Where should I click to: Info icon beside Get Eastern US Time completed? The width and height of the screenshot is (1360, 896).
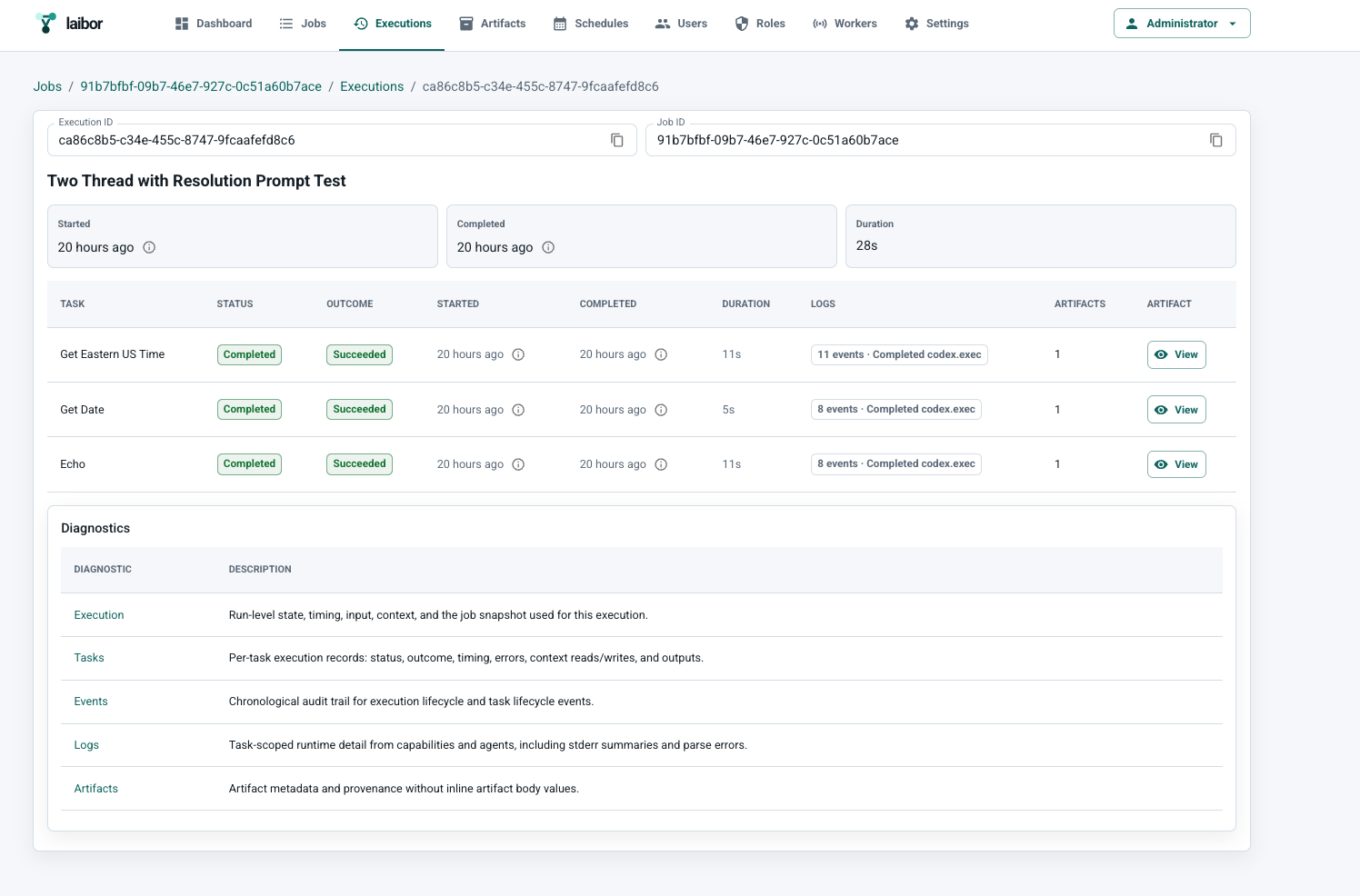pyautogui.click(x=661, y=354)
